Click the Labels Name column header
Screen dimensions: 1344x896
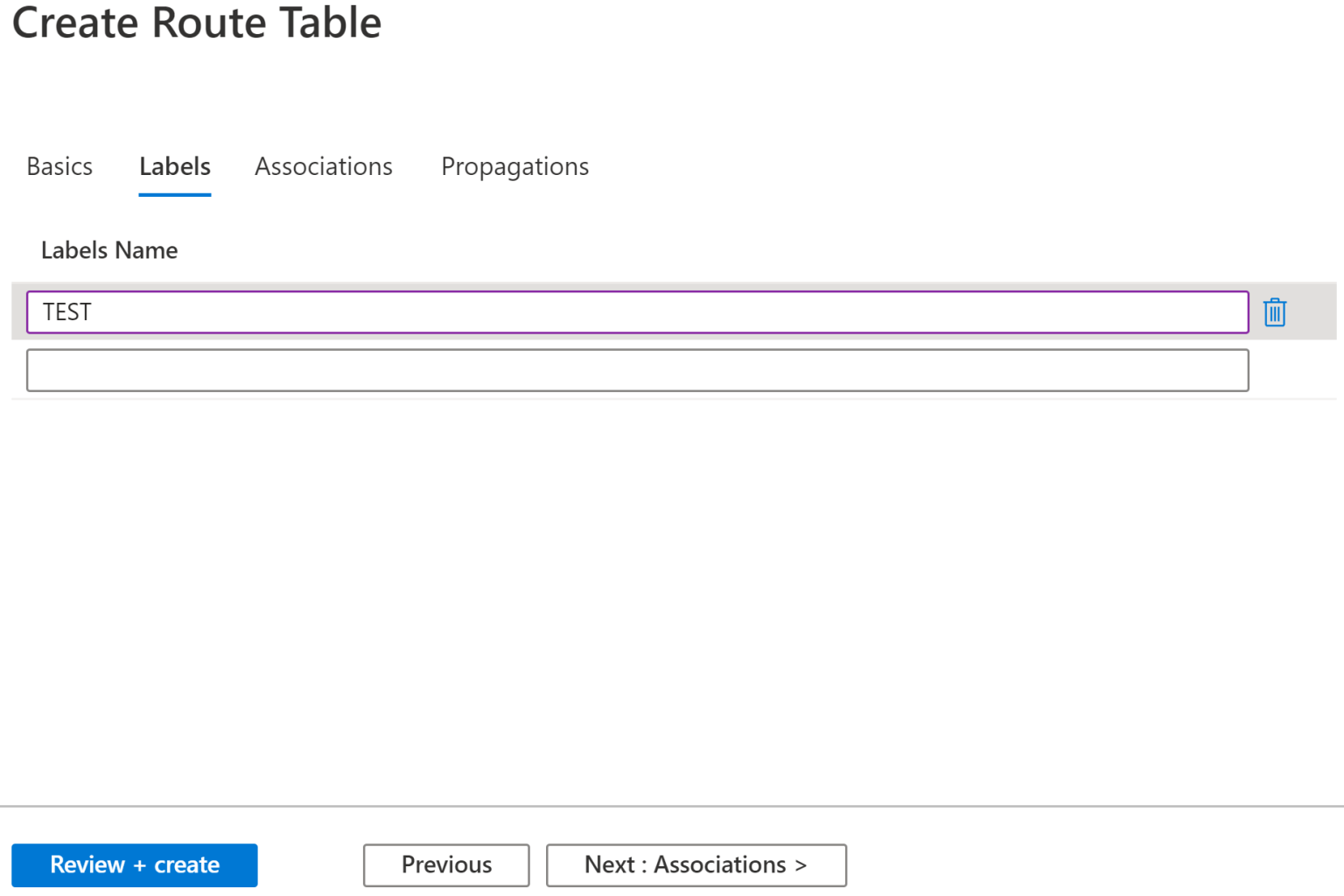click(x=108, y=250)
